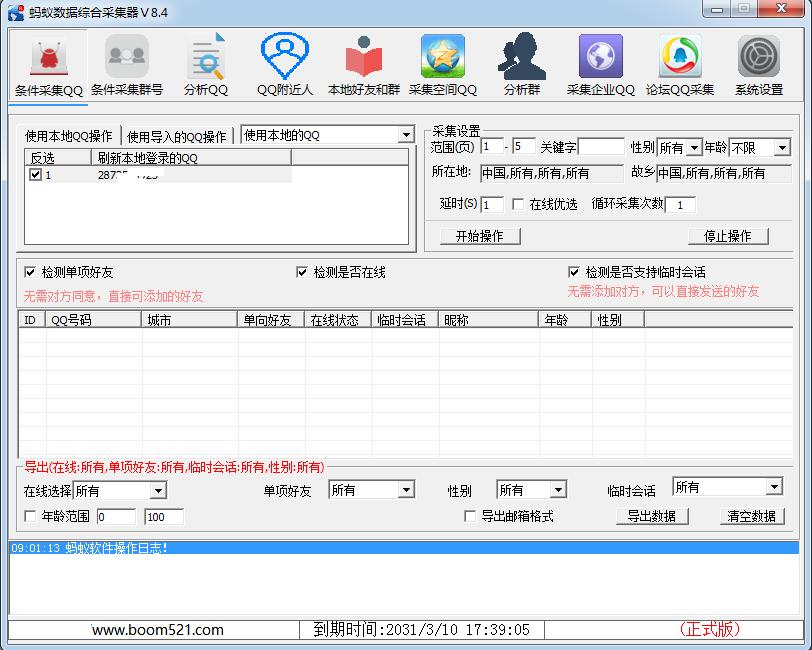Expand the export 性别 dropdown
This screenshot has width=812, height=650.
tap(558, 489)
